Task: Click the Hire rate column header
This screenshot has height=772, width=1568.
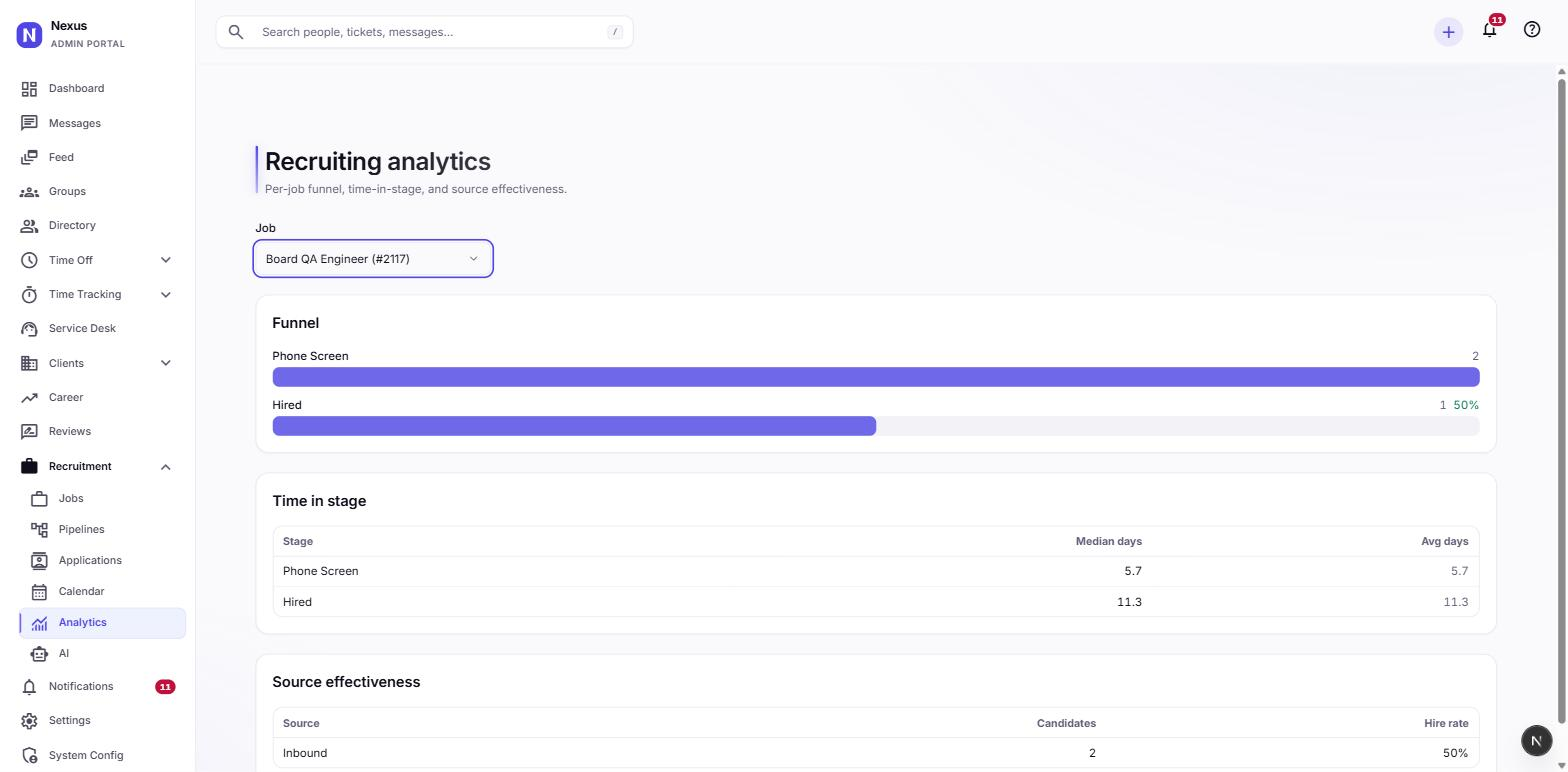Action: [x=1446, y=724]
